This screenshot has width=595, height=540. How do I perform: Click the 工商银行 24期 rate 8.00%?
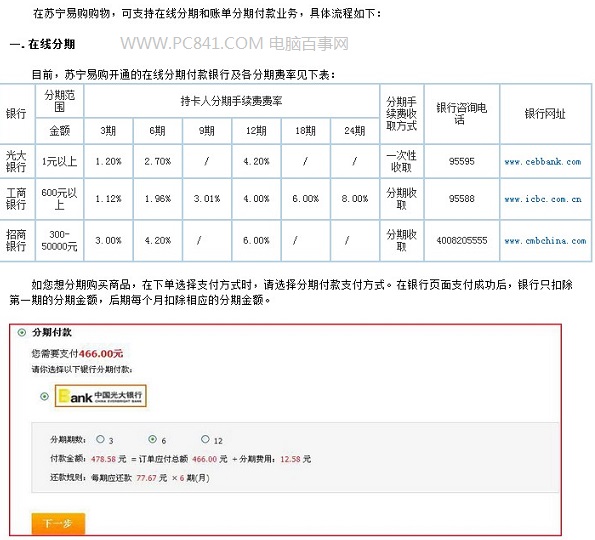(x=355, y=199)
